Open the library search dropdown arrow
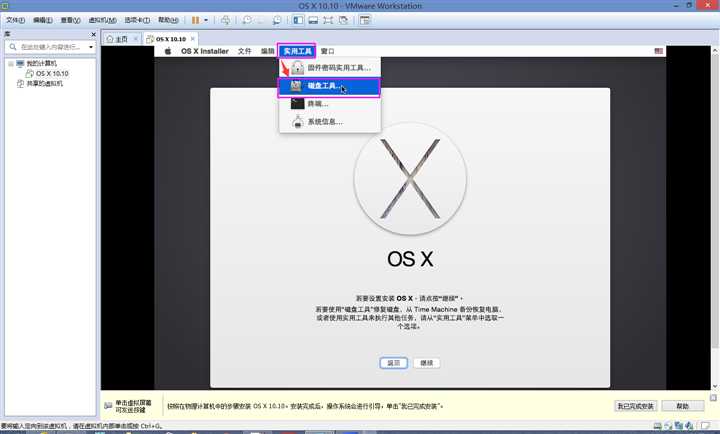Viewport: 720px width, 434px height. point(91,47)
